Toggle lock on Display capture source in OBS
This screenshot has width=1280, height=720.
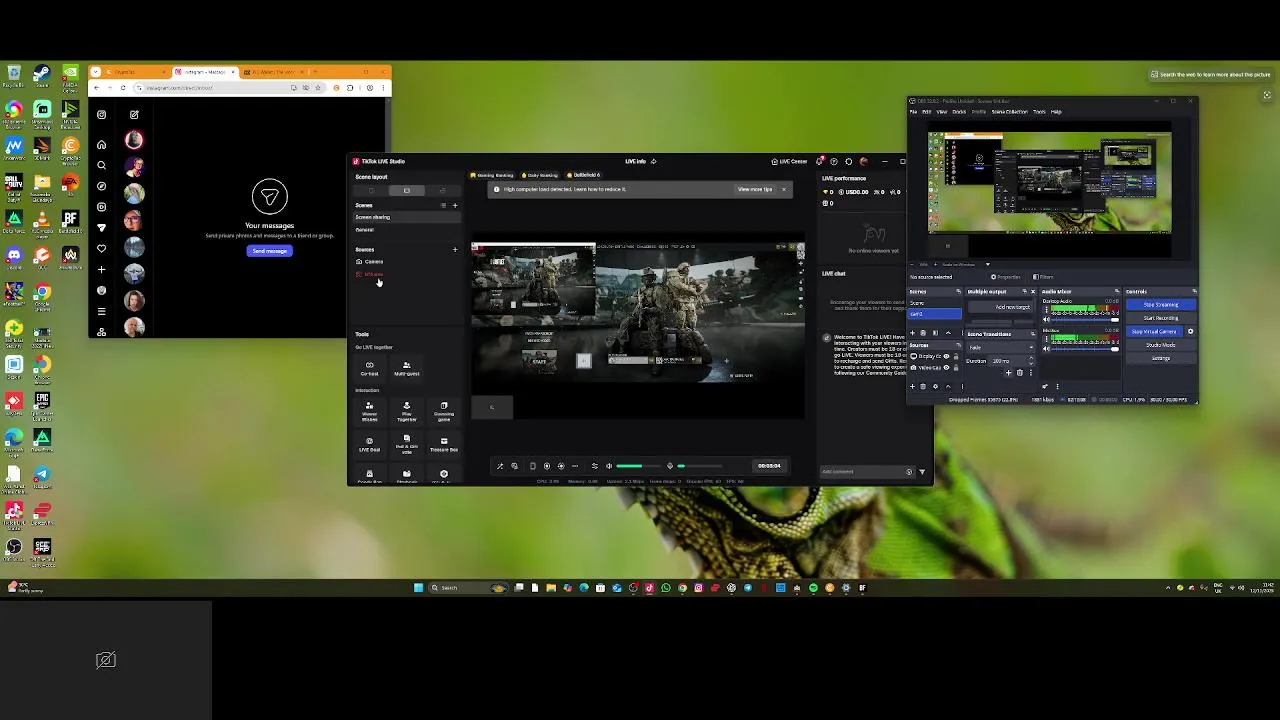pos(956,356)
